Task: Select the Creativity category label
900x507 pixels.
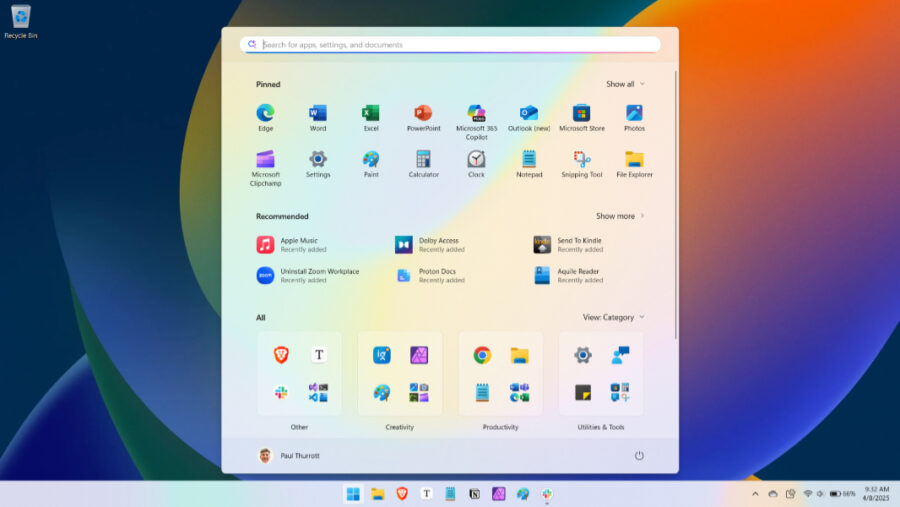Action: point(399,427)
